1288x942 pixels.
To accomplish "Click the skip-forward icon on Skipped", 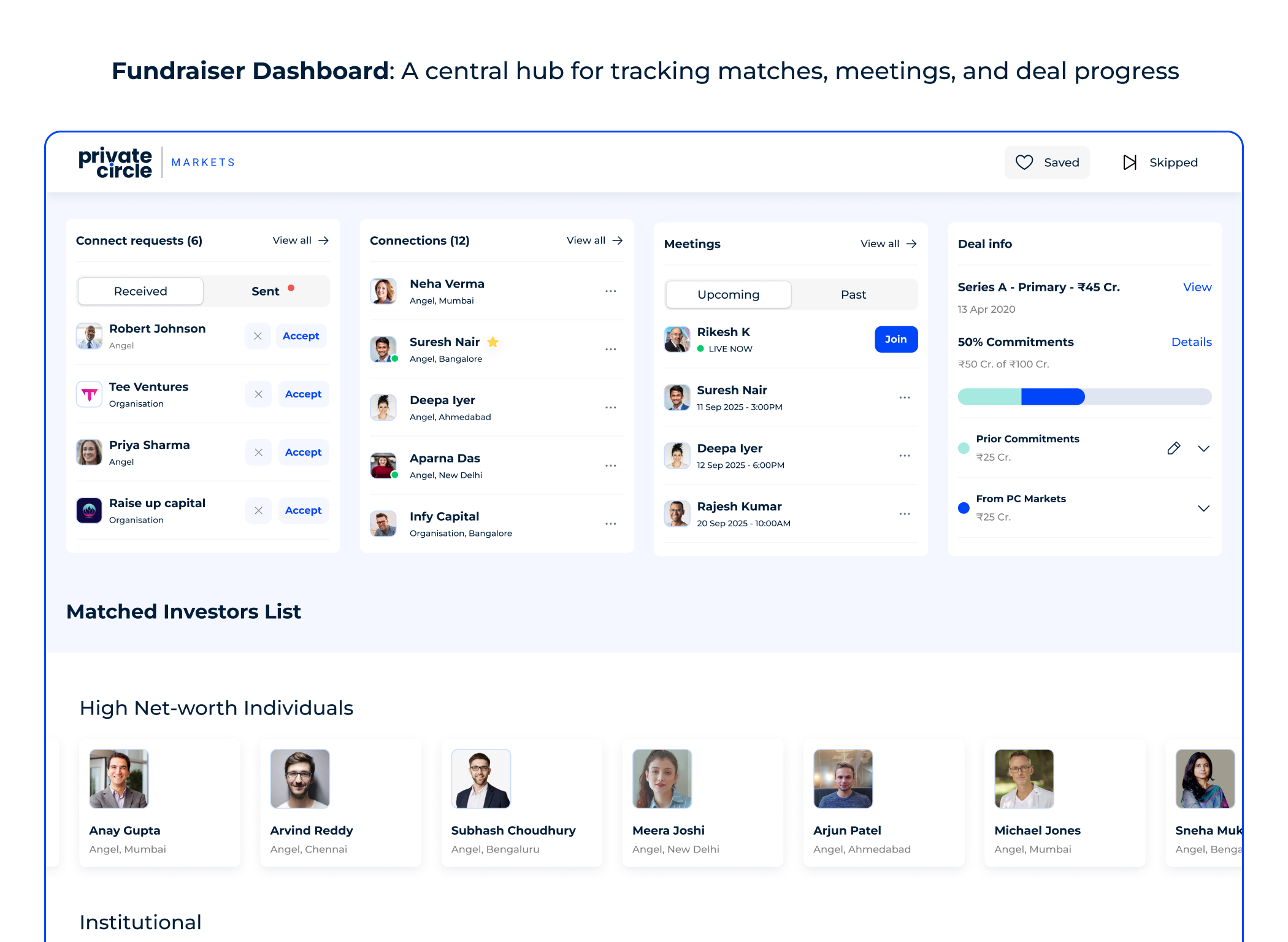I will point(1130,163).
